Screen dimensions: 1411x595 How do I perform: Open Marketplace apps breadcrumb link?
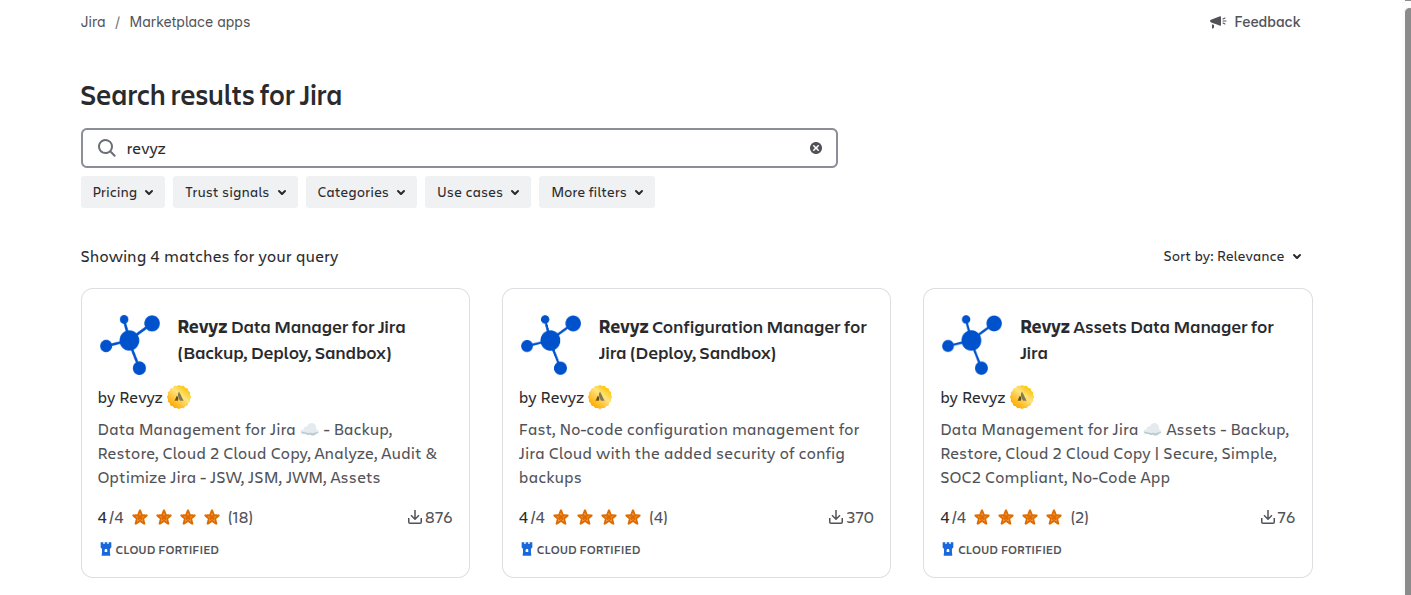[190, 22]
